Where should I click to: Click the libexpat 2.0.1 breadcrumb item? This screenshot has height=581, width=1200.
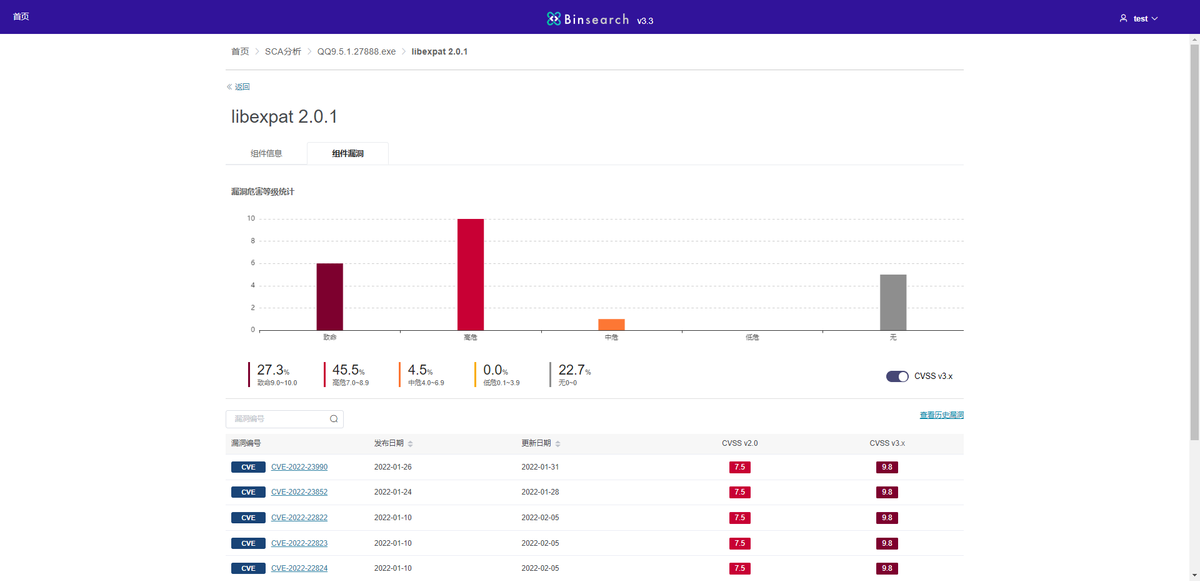pos(439,51)
